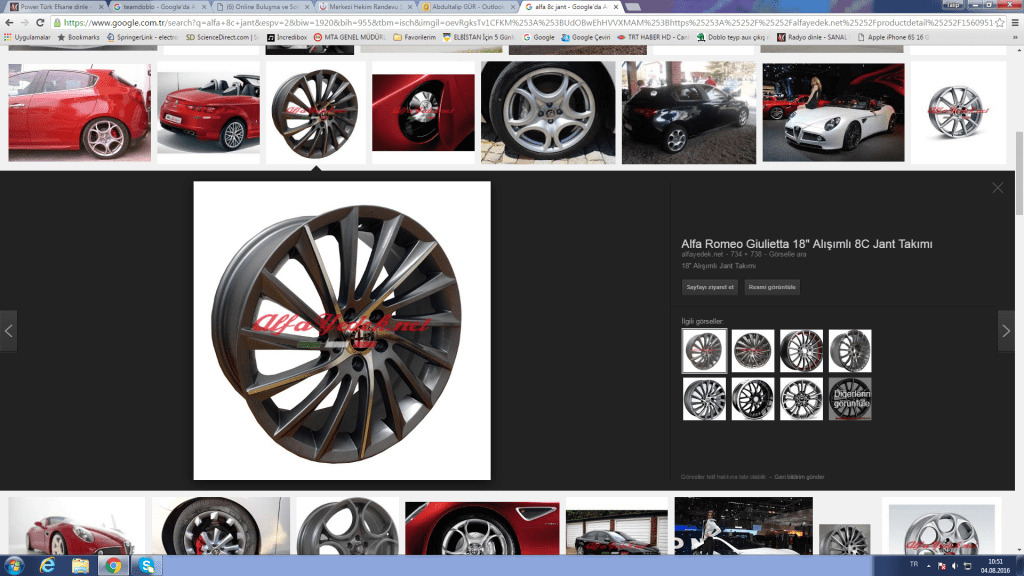Open the SpringerLink bookmark

tap(142, 37)
